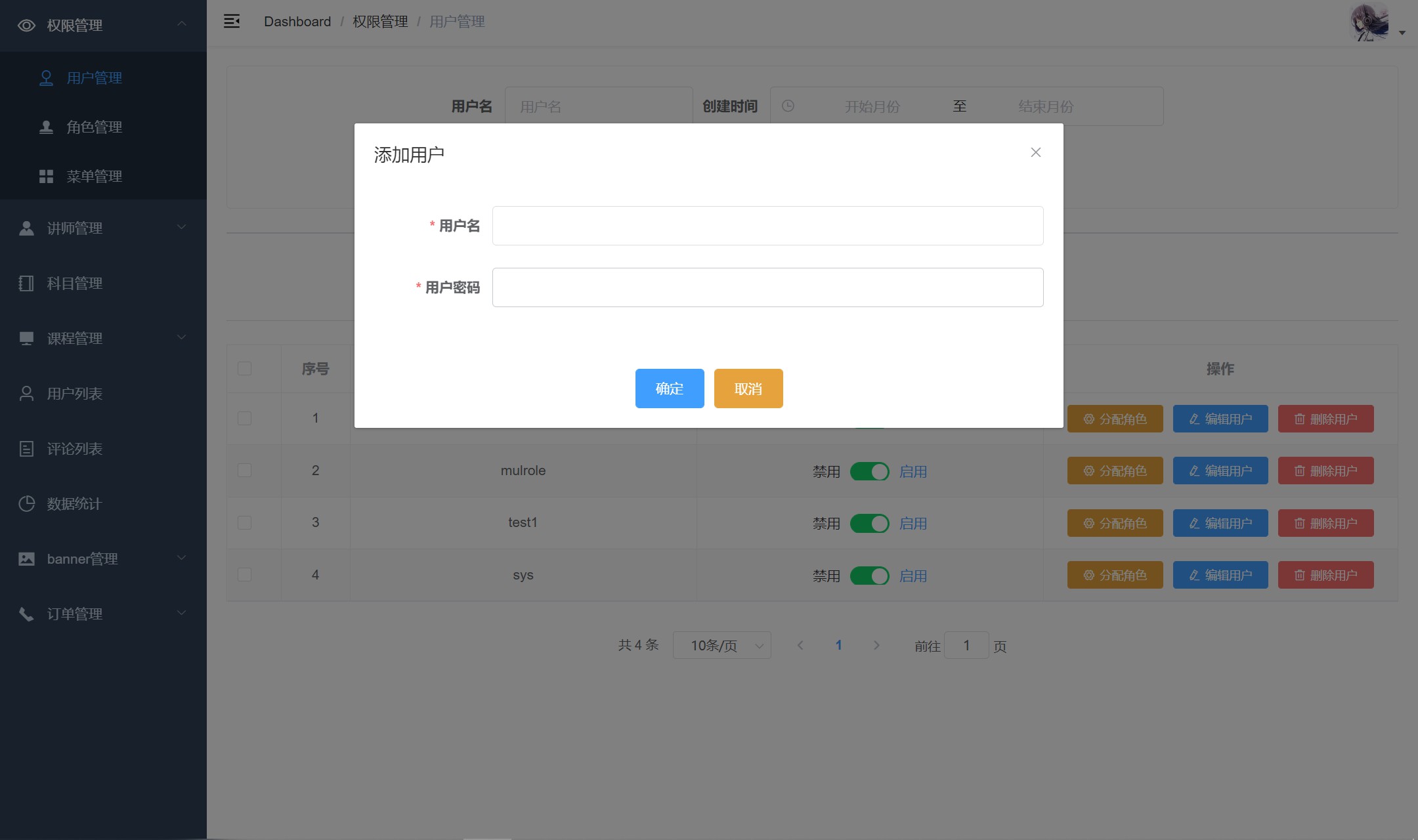
Task: Open 用户列表 in the sidebar
Action: pos(74,394)
